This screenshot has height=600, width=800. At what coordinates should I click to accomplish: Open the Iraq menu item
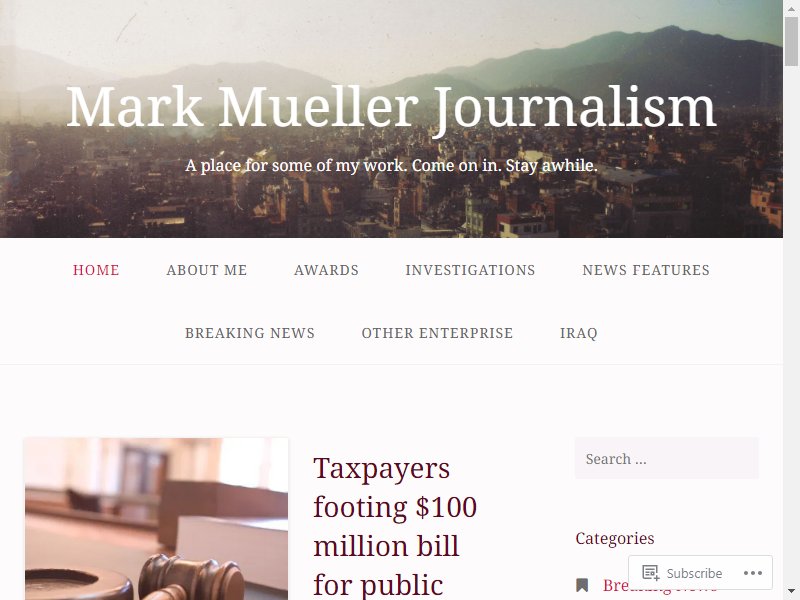pyautogui.click(x=579, y=333)
